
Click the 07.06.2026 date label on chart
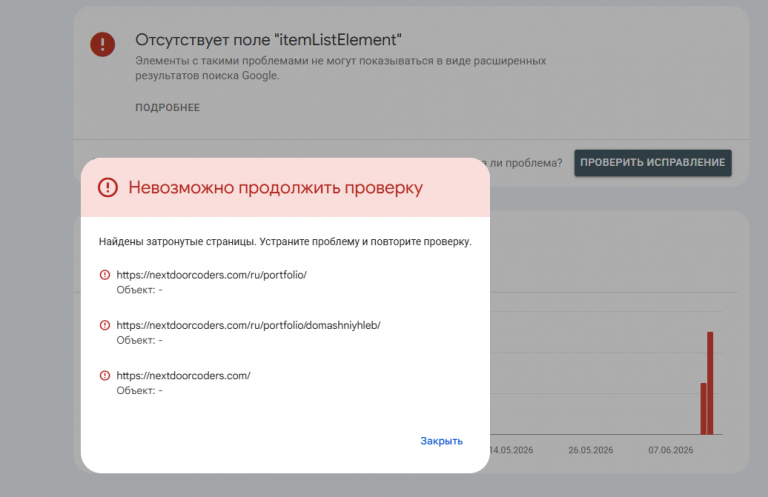671,450
